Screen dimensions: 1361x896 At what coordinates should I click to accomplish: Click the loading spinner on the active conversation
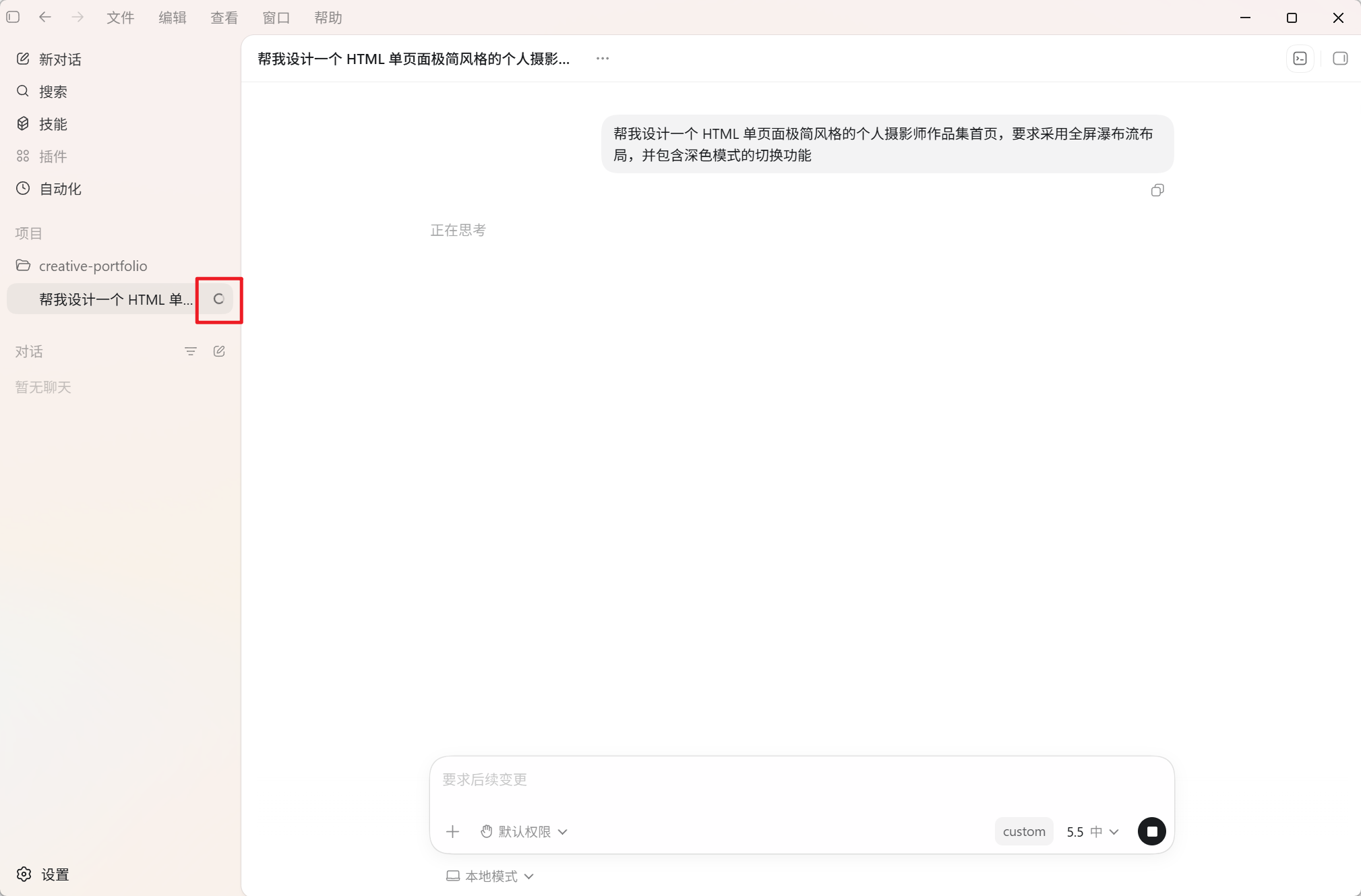coord(218,299)
